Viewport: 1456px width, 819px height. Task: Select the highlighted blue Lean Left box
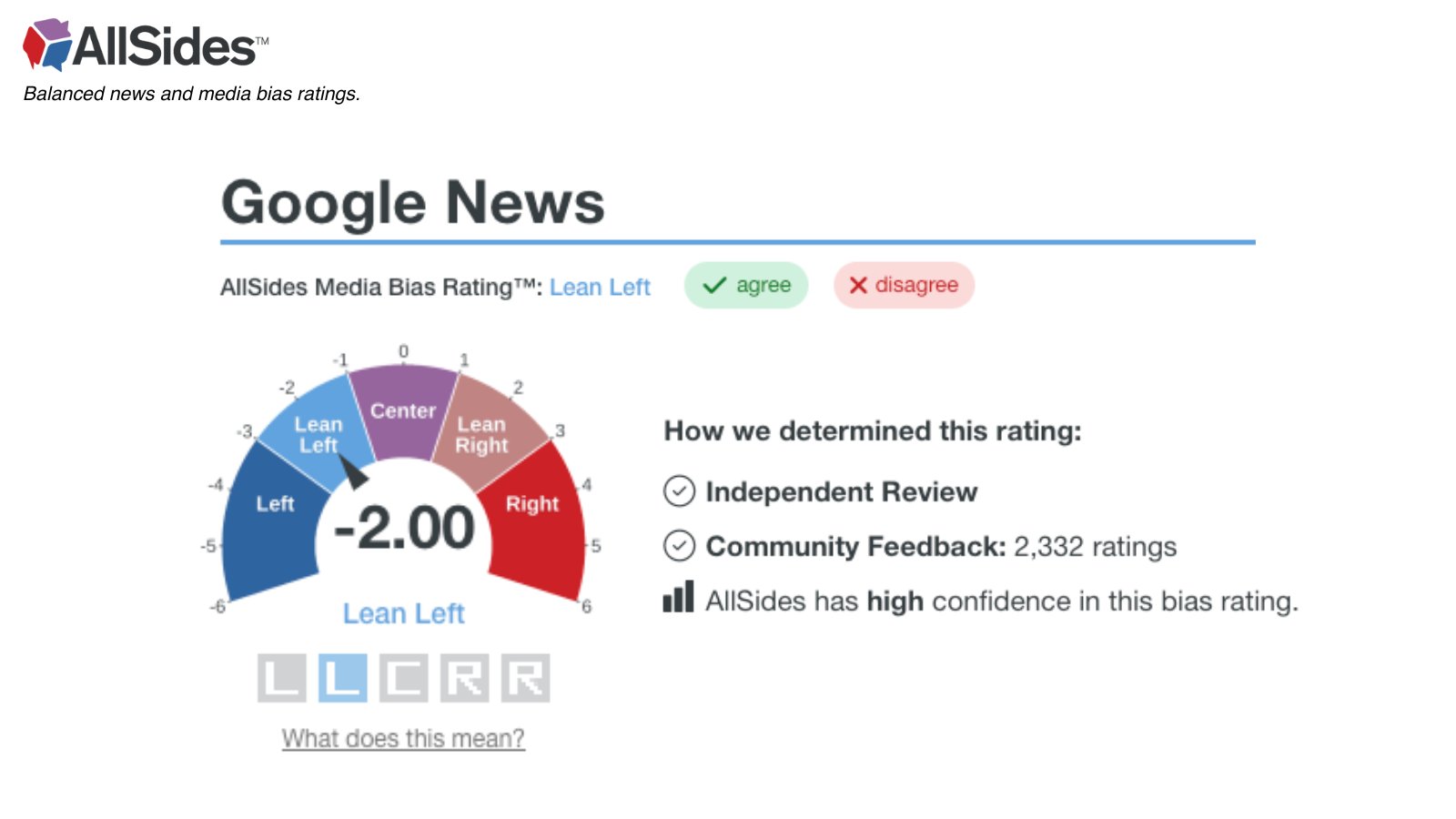342,678
